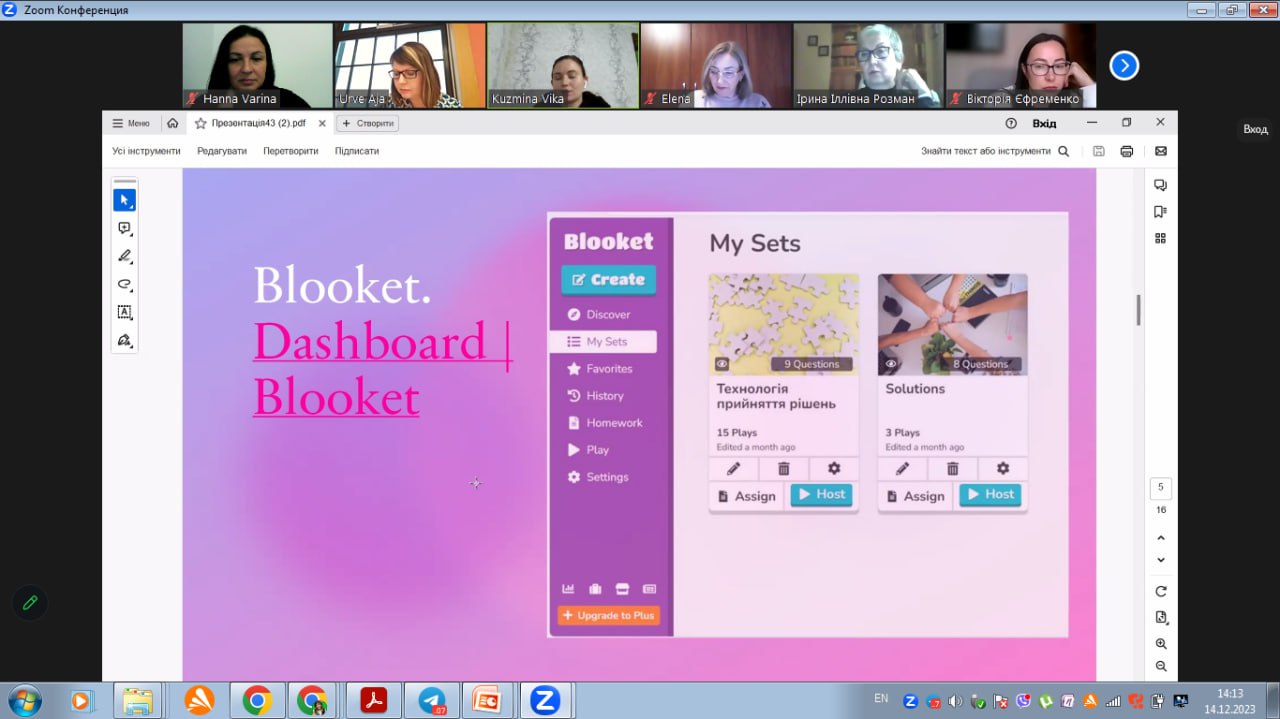Close the Презентація43 (2).pdf tab
The height and width of the screenshot is (719, 1280).
(x=322, y=123)
